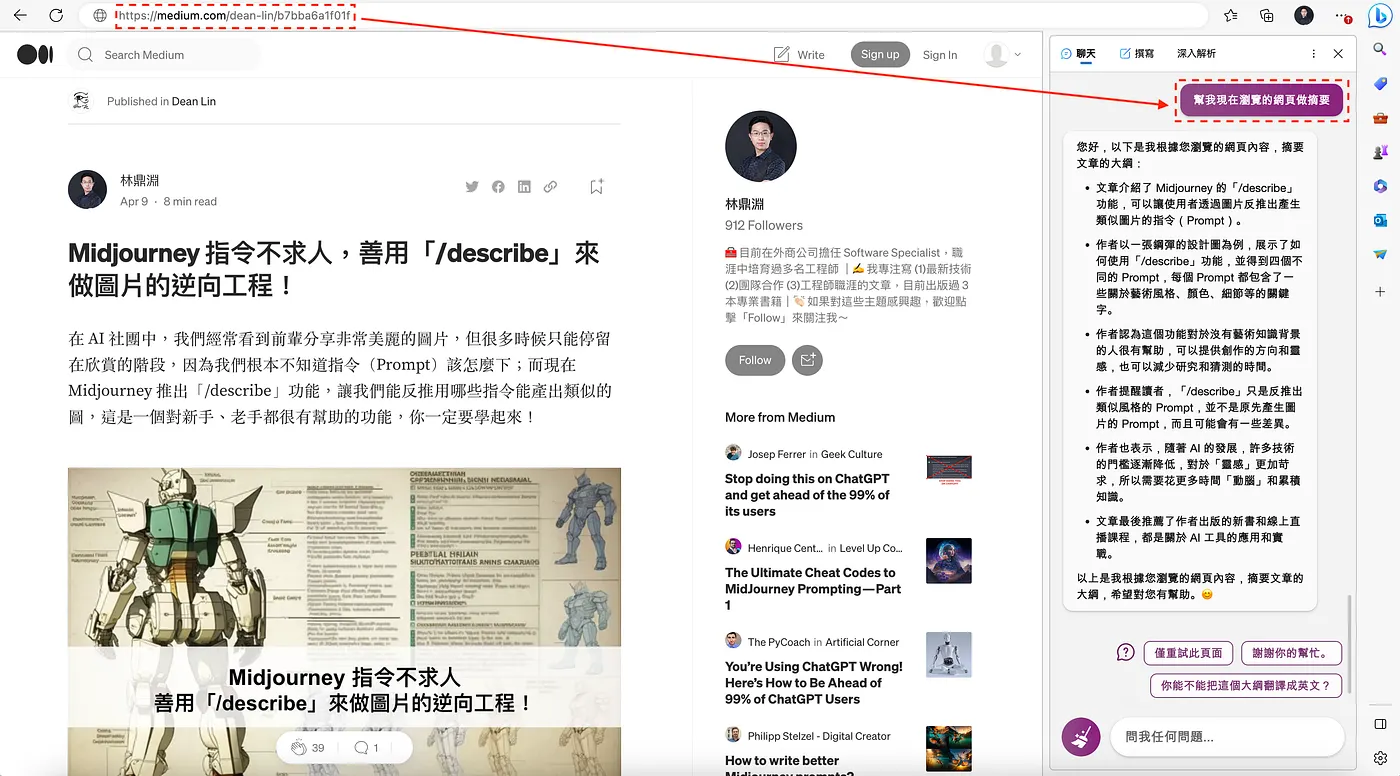1400x776 pixels.
Task: Expand the Medium user avatar dropdown
Action: point(1003,55)
